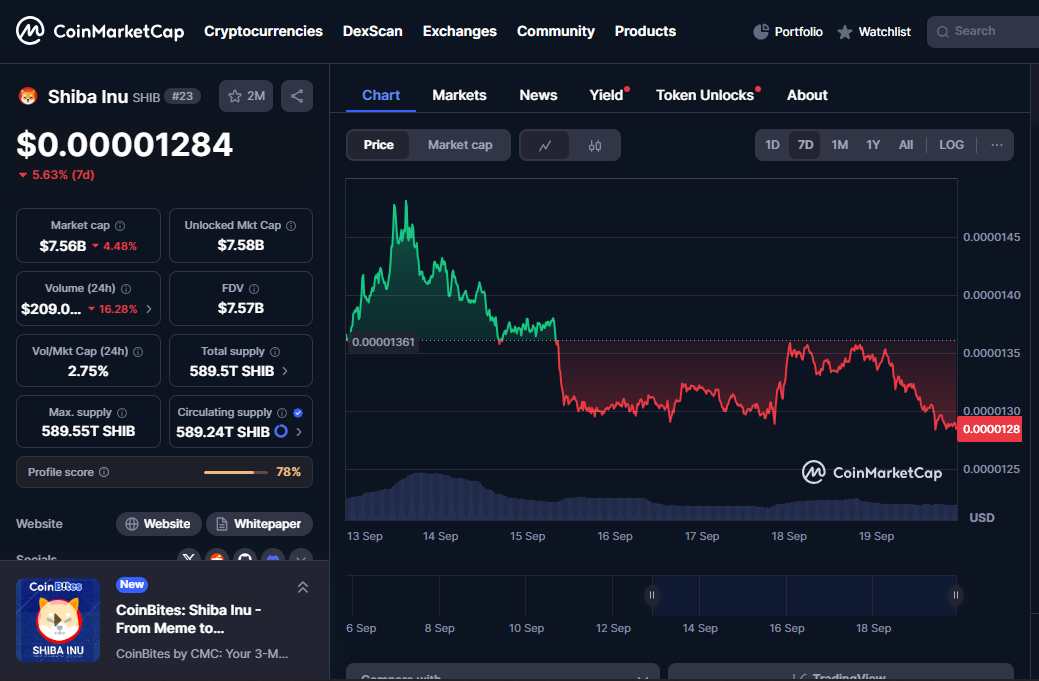
Task: Show Circulating supply info icon
Action: coord(282,413)
